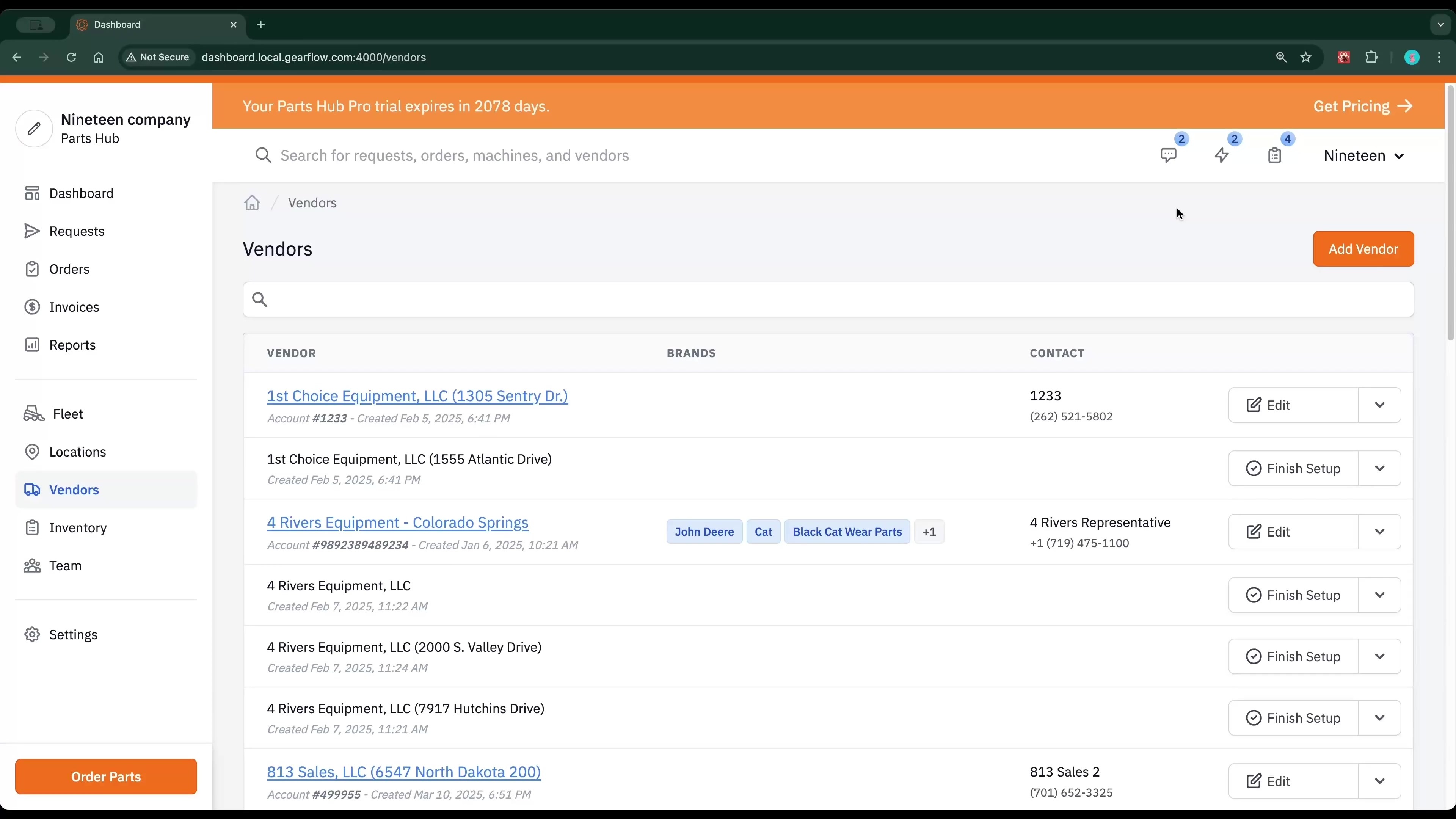Reload the page in the browser

point(71,57)
